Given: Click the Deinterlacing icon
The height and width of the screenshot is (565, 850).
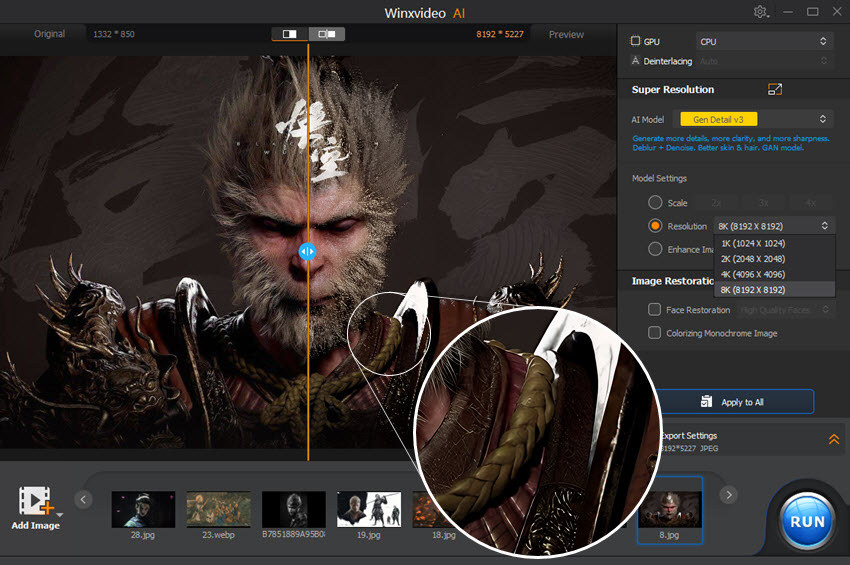Looking at the screenshot, I should (x=635, y=61).
